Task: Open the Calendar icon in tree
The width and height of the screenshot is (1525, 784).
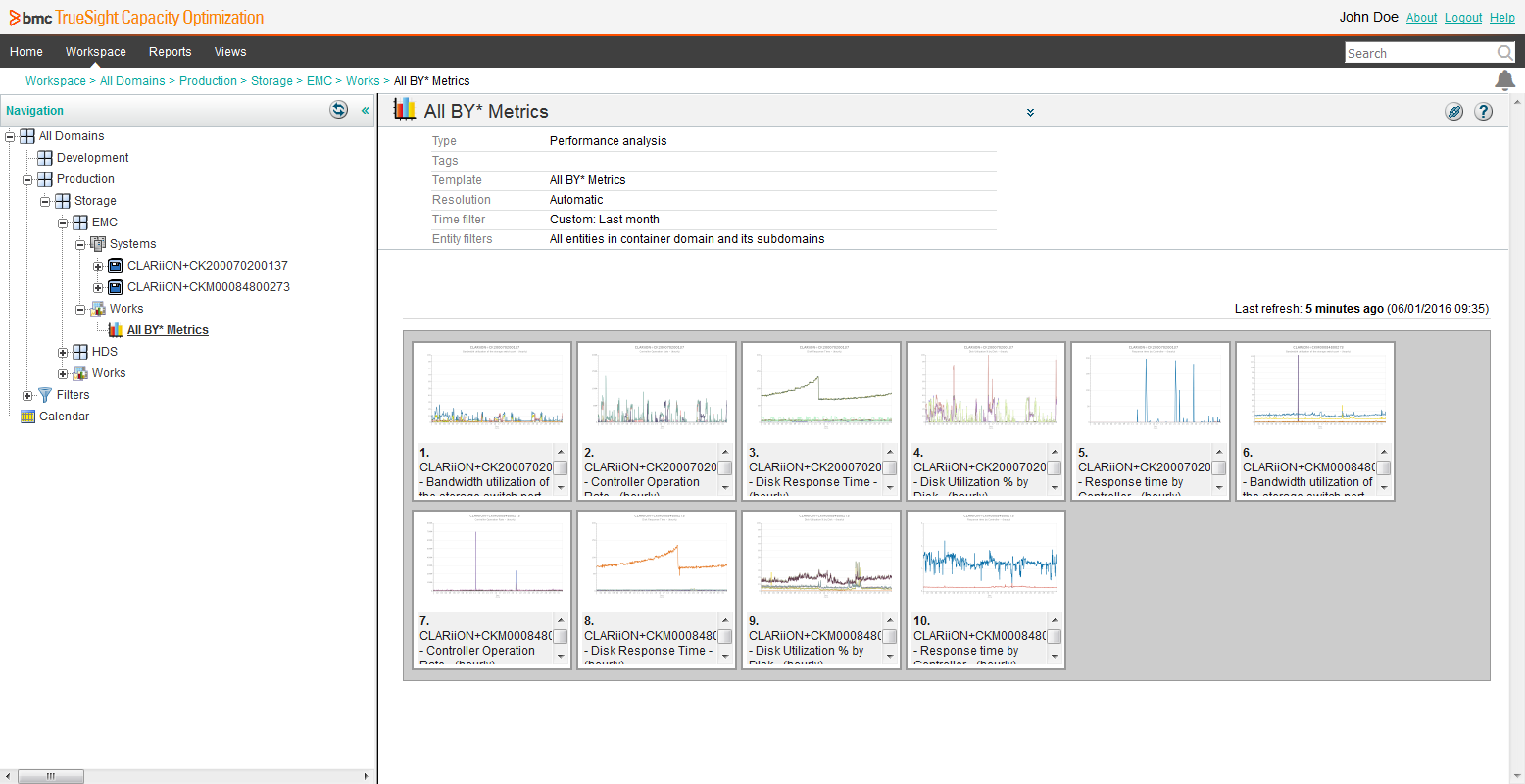Action: 27,416
